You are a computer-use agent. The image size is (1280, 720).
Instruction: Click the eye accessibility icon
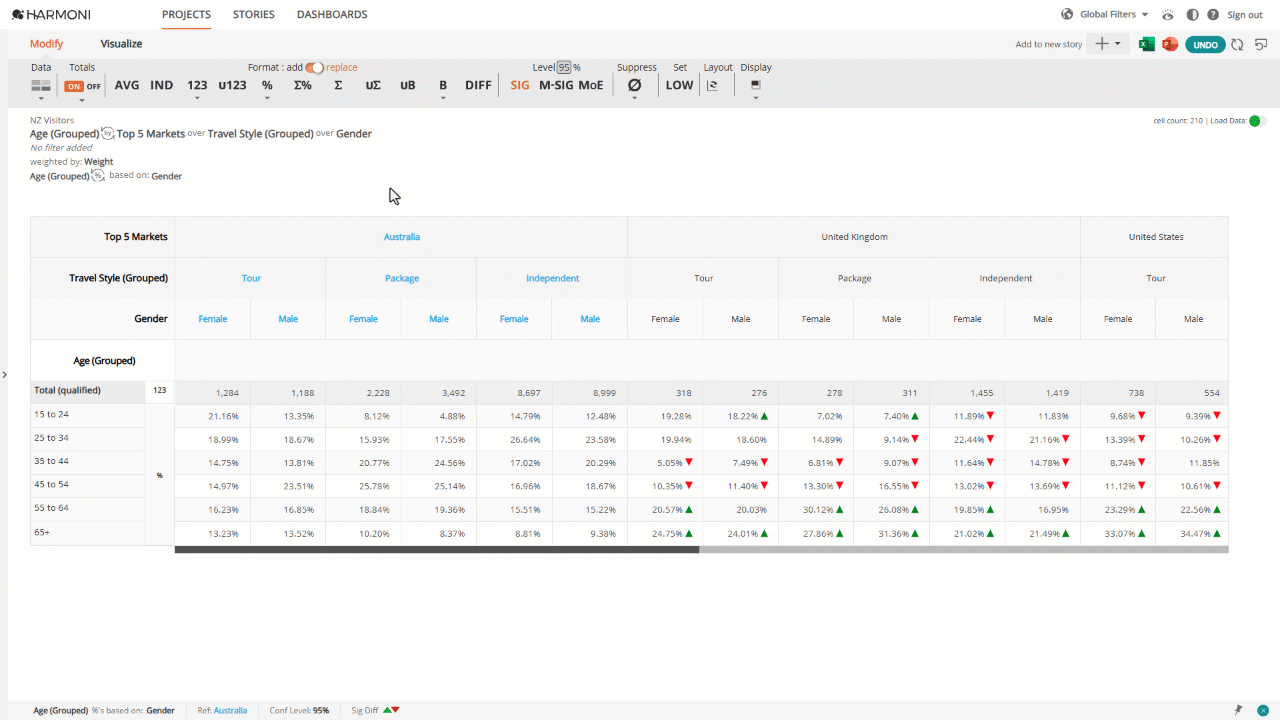pos(1168,15)
